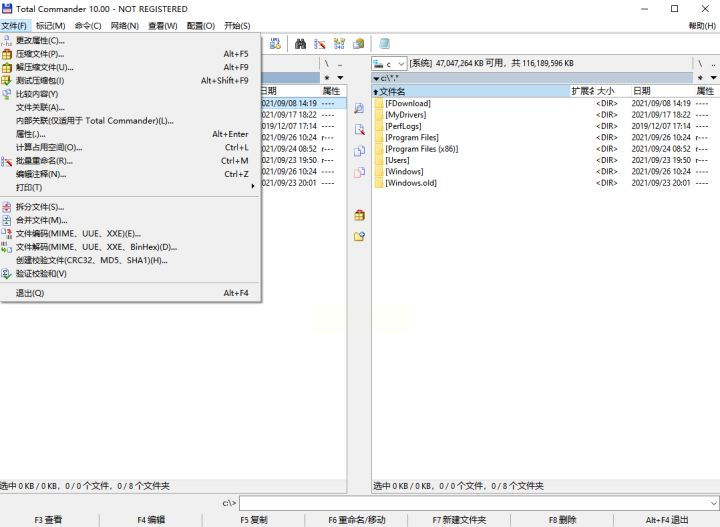720x527 pixels.
Task: Open the 开始(S) menu
Action: pyautogui.click(x=237, y=26)
